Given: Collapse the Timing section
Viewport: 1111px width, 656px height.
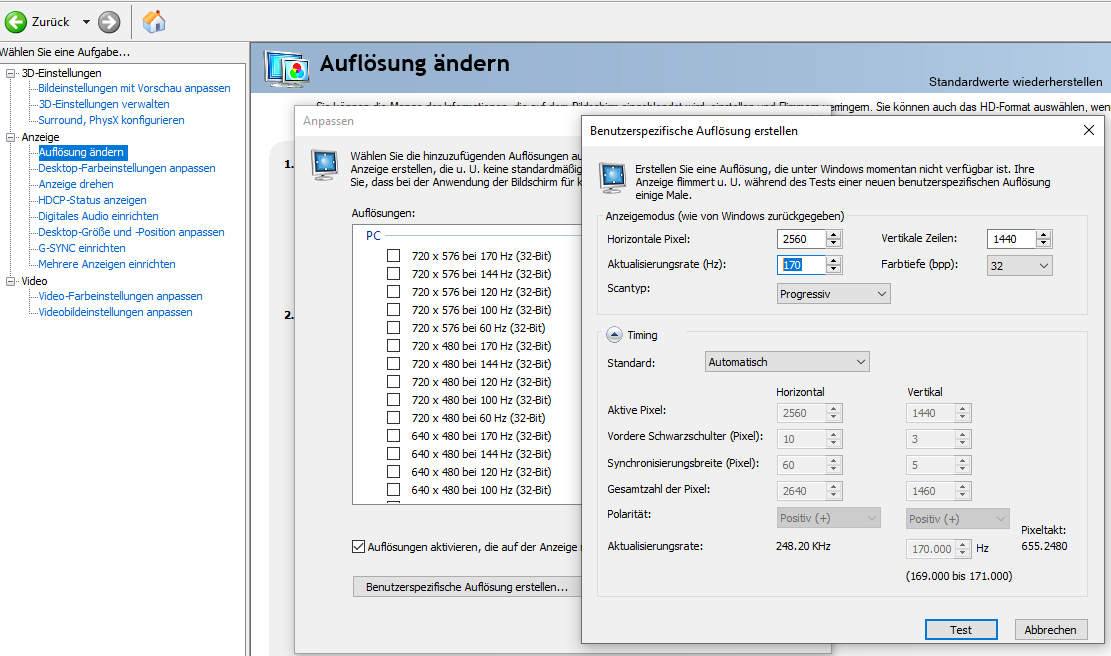Looking at the screenshot, I should [x=614, y=335].
